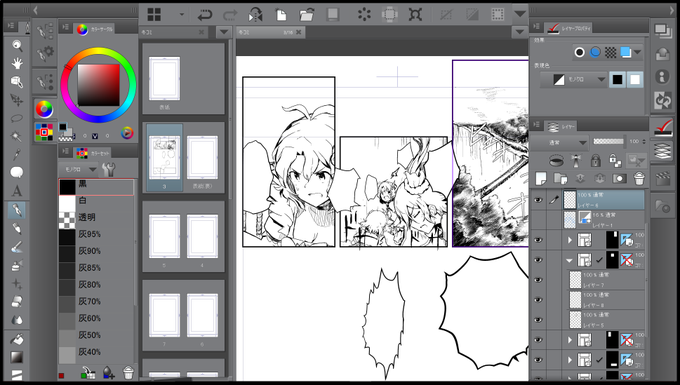Select the Move layer tool
The image size is (680, 385).
pyautogui.click(x=17, y=100)
